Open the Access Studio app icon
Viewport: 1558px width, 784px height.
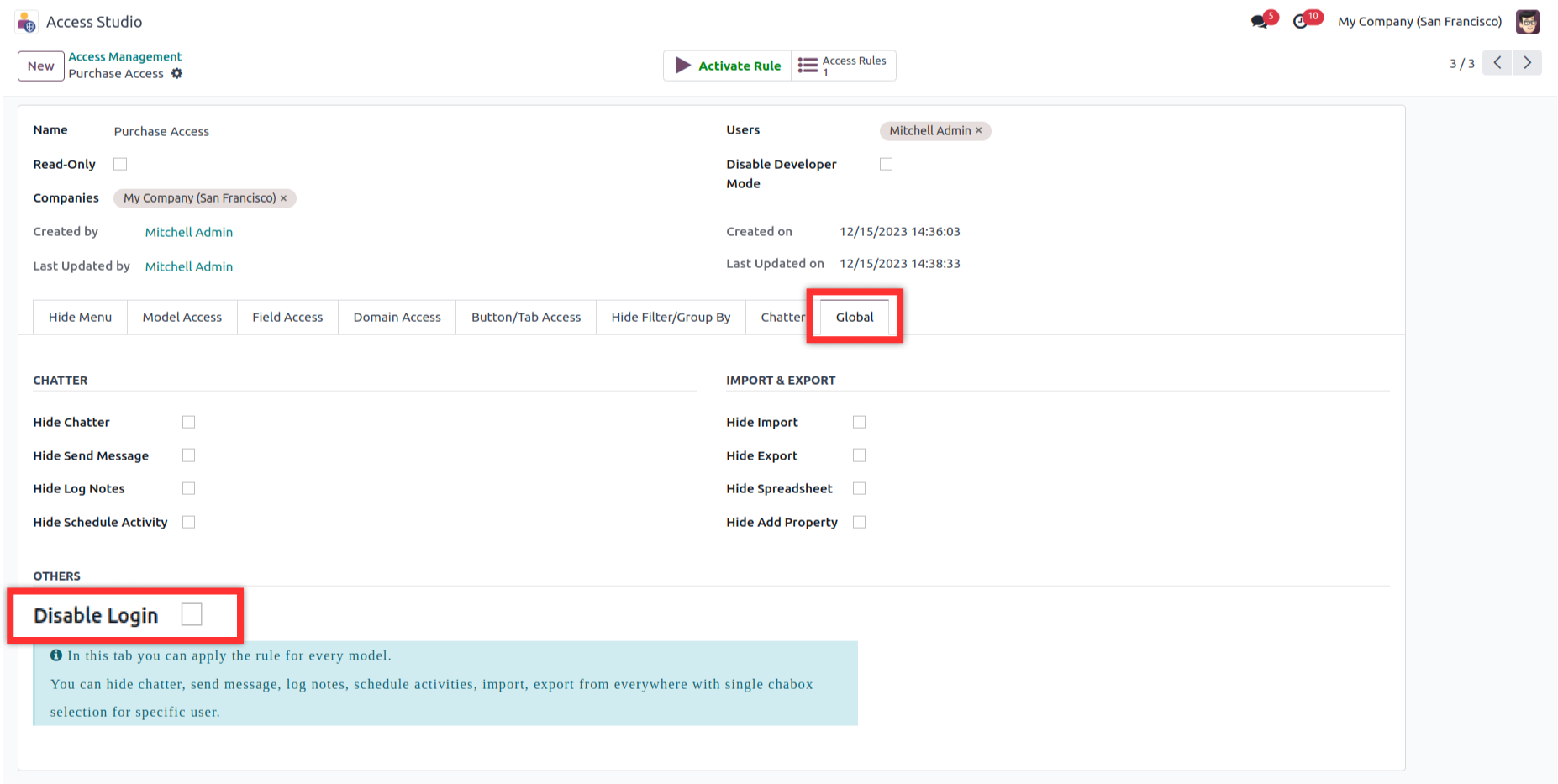(27, 22)
